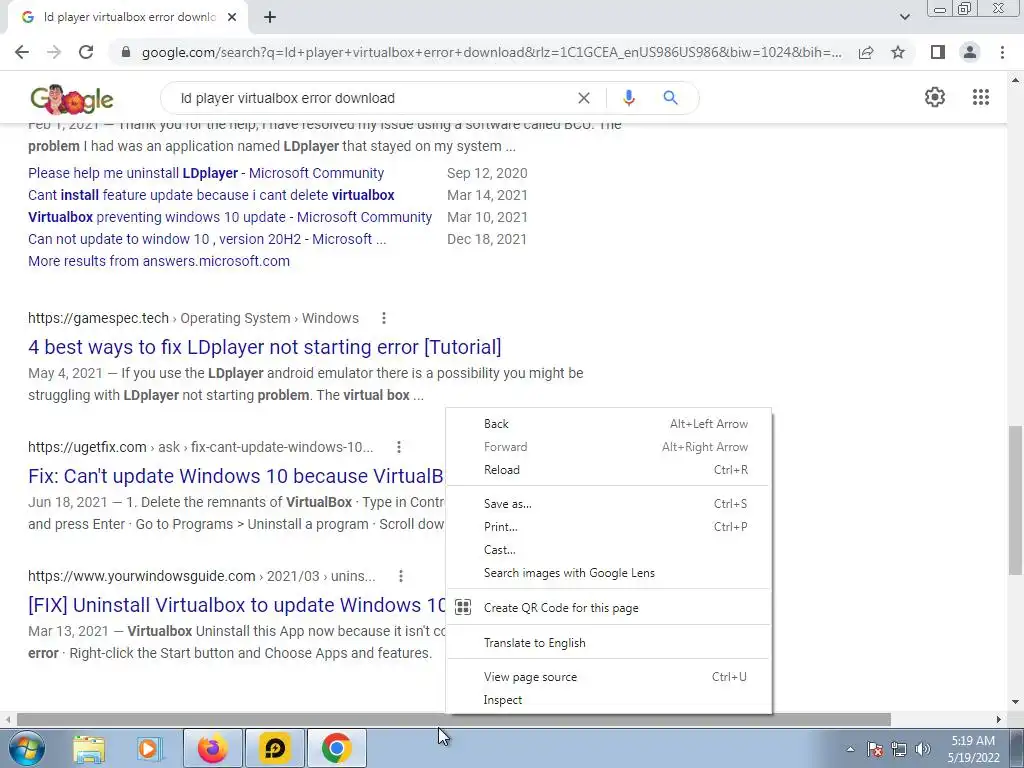Image resolution: width=1024 pixels, height=768 pixels.
Task: Open the three-dot menu beside yourwindowsguide.com result
Action: 401,576
